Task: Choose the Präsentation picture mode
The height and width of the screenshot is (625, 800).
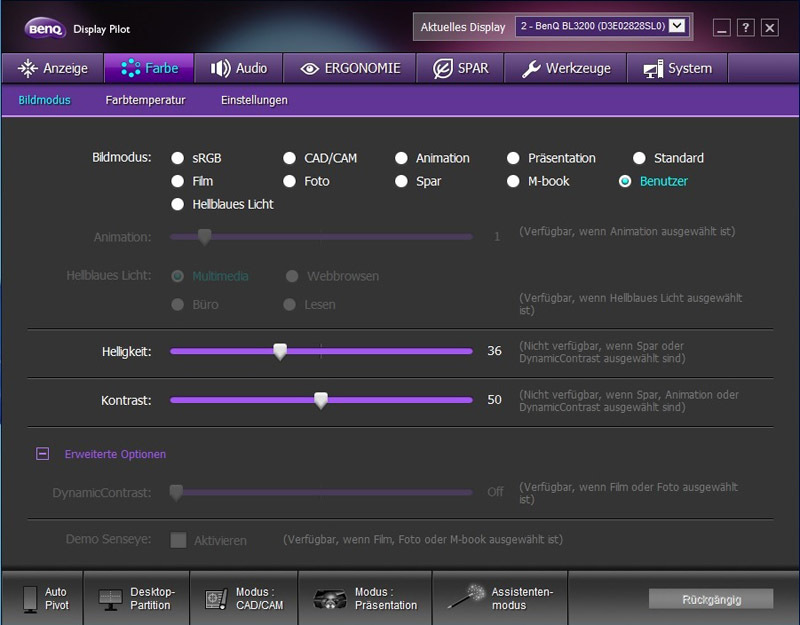Action: coord(513,158)
